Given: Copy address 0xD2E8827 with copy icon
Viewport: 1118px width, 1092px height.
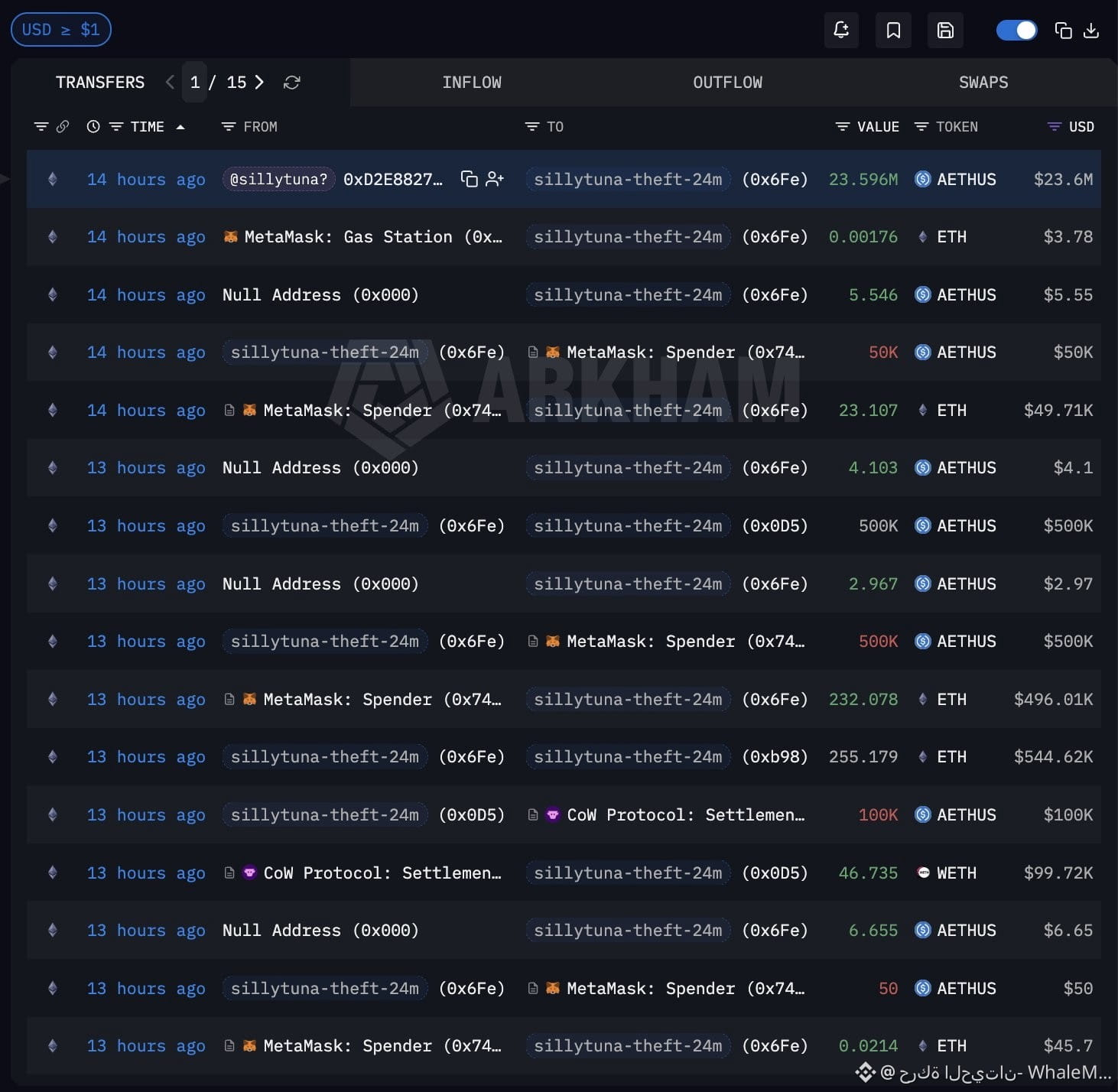Looking at the screenshot, I should click(x=469, y=179).
